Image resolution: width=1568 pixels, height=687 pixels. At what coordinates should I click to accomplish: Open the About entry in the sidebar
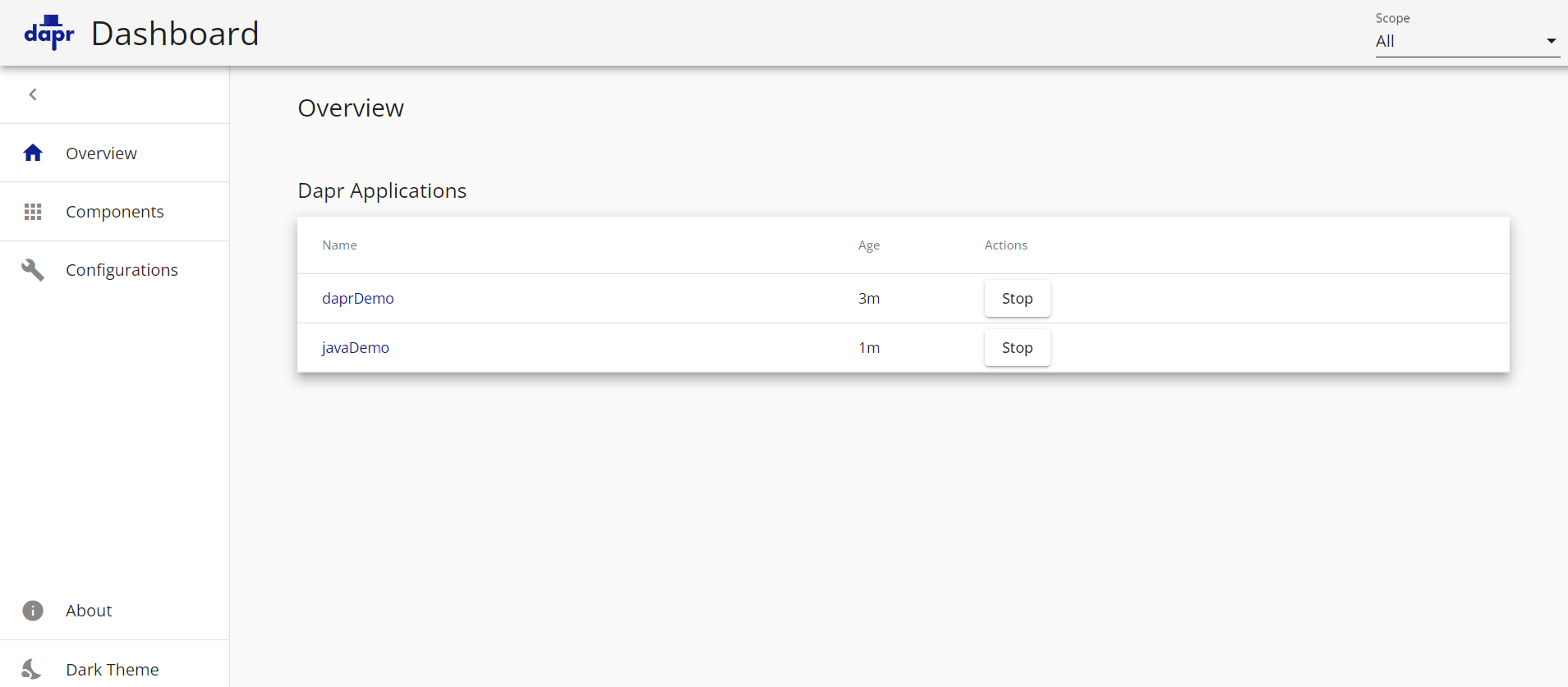(114, 611)
